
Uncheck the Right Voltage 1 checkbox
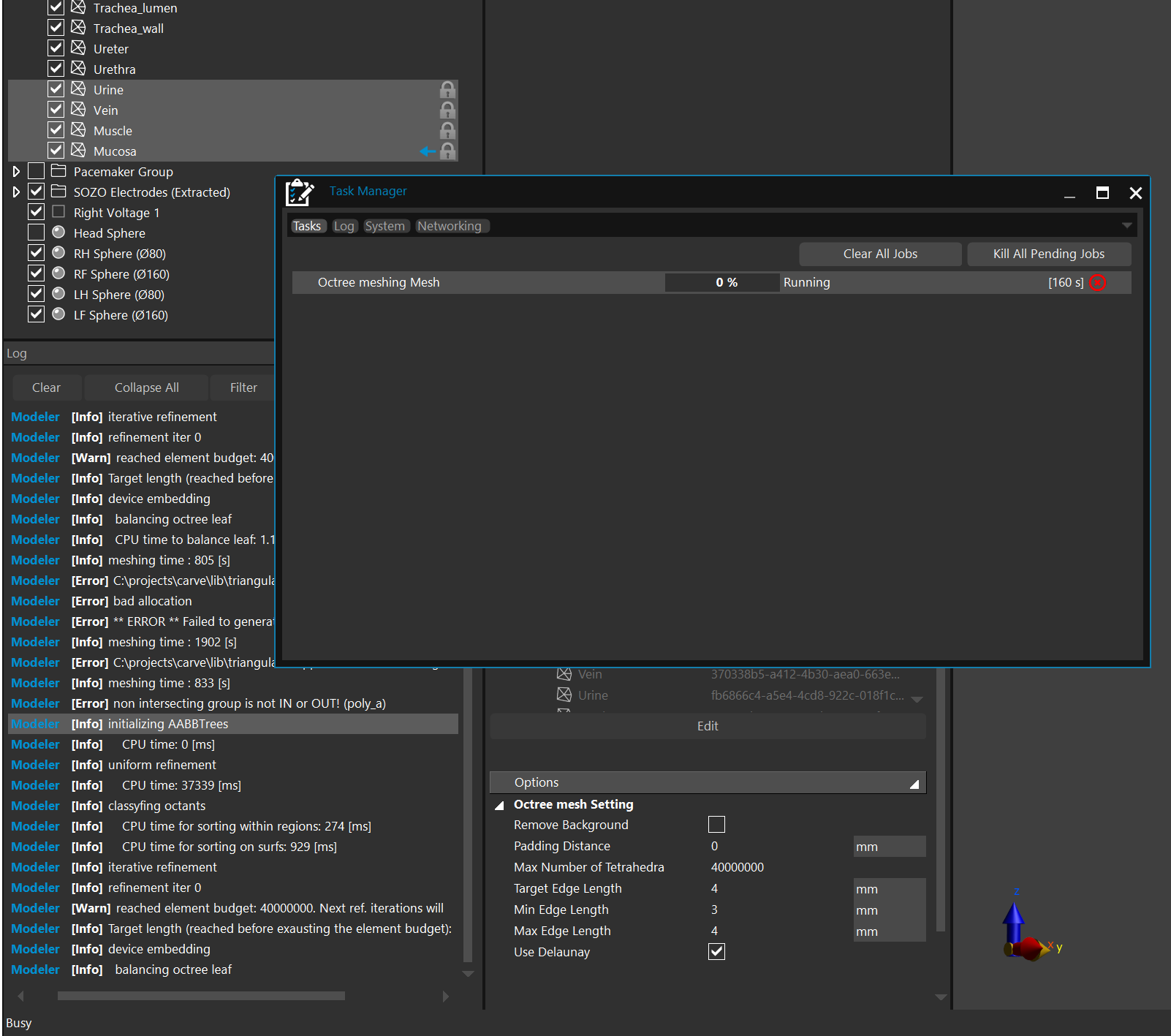(36, 212)
